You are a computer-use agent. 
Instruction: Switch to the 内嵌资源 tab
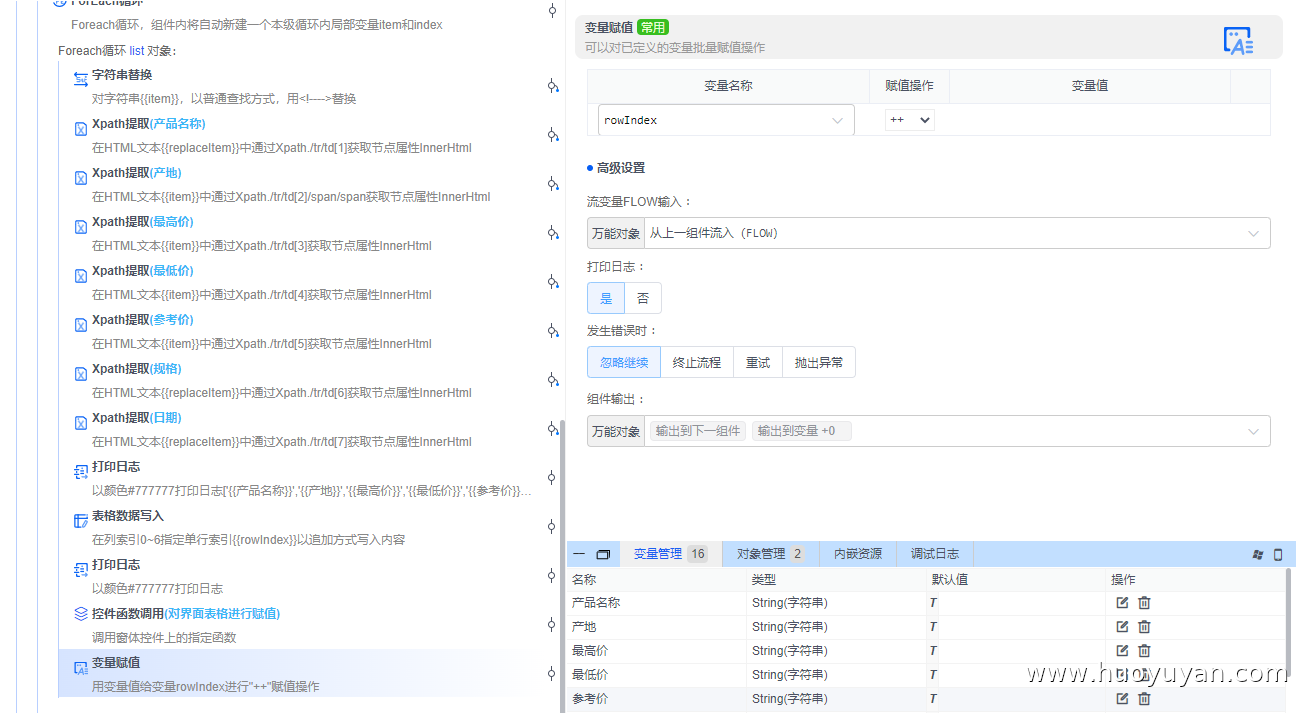coord(858,554)
